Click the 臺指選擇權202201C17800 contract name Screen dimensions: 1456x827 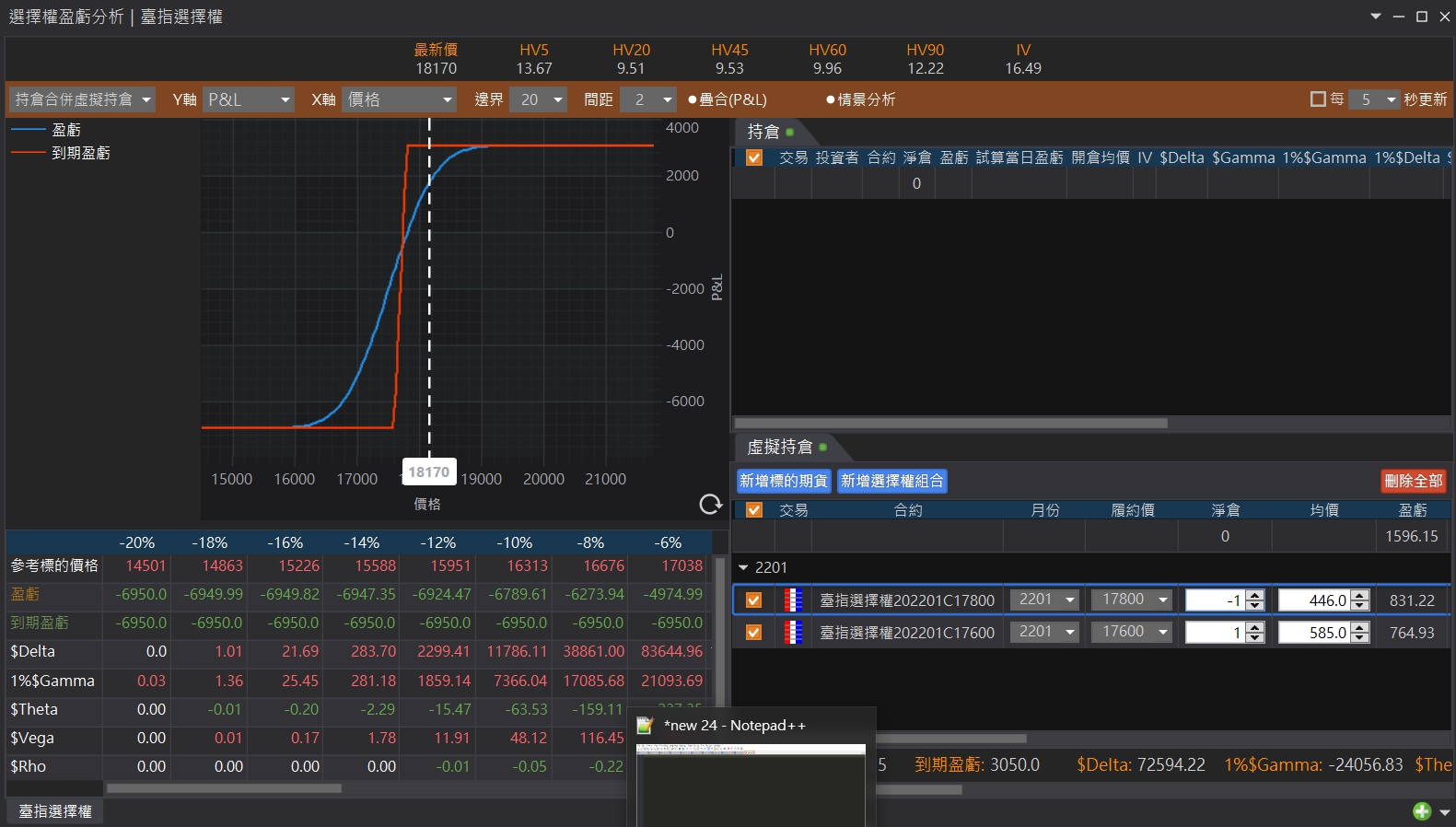click(x=907, y=600)
